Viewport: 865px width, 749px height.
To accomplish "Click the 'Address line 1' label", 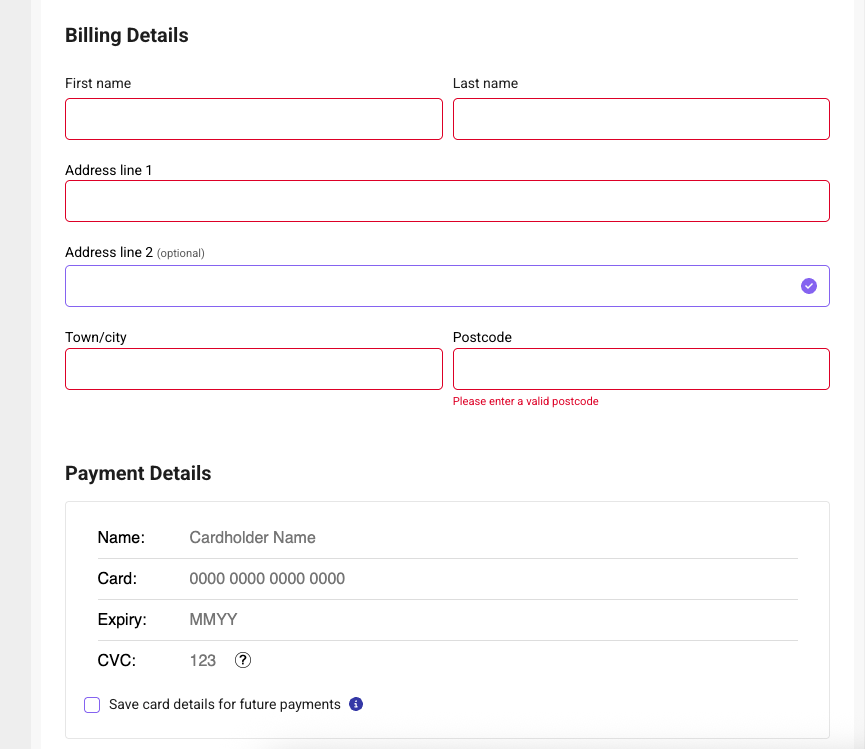I will tap(109, 170).
